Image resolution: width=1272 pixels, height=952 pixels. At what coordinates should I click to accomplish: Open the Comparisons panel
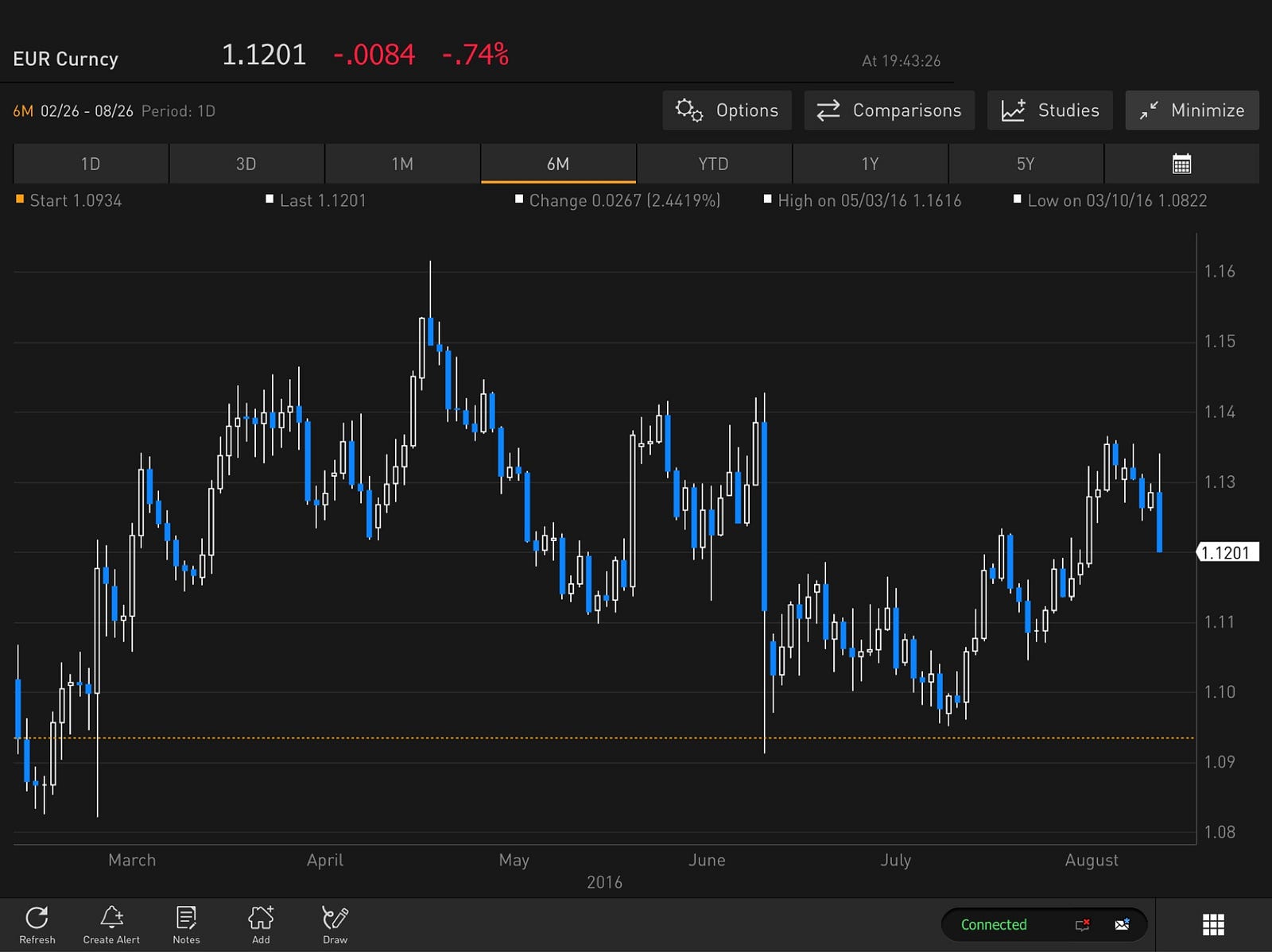pyautogui.click(x=889, y=110)
